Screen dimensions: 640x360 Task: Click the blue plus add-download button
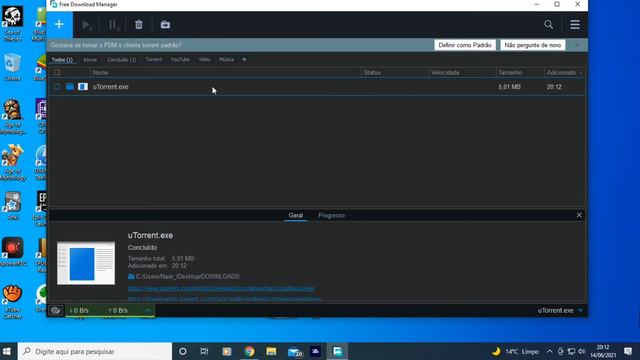coord(59,24)
